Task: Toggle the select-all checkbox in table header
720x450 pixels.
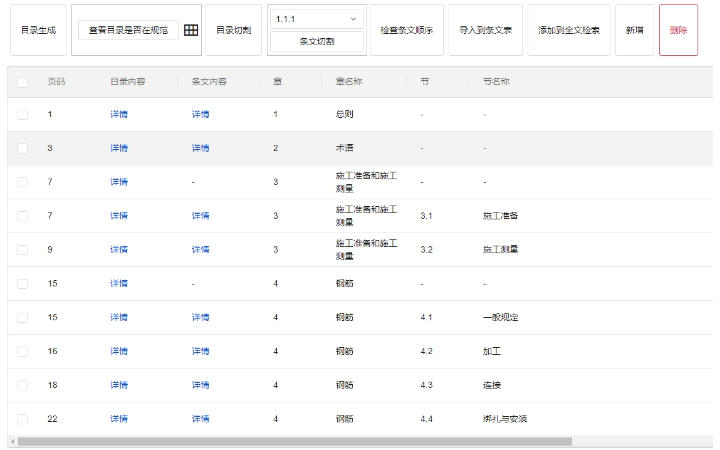Action: (x=22, y=83)
